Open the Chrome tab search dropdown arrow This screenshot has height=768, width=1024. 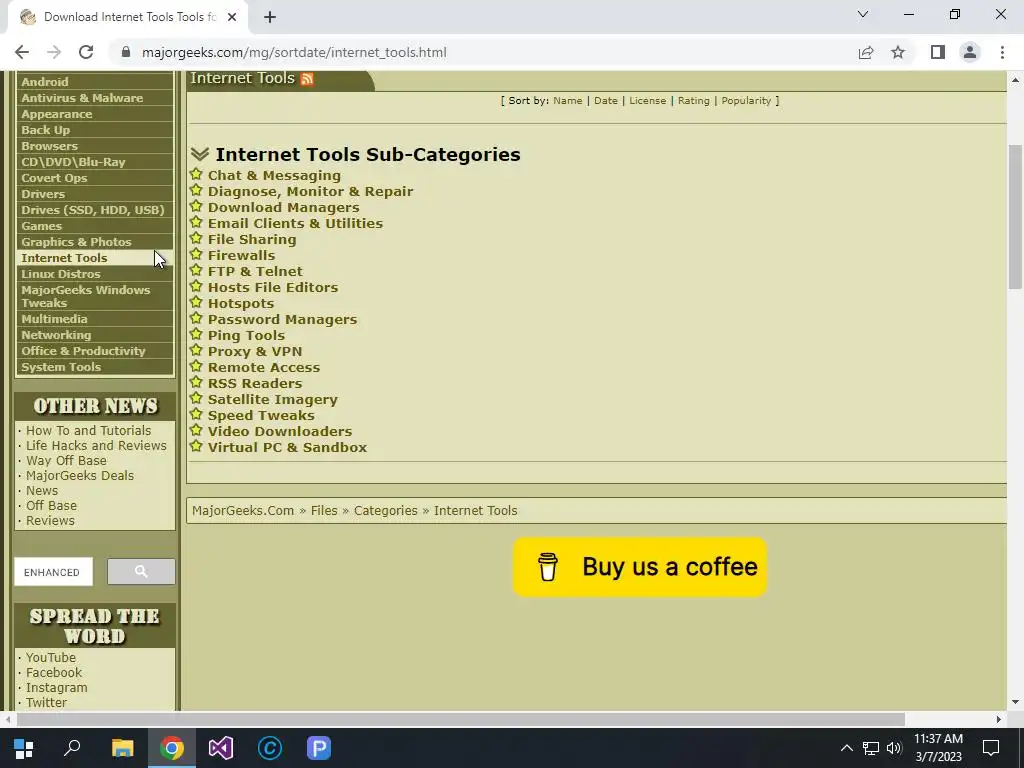[863, 14]
